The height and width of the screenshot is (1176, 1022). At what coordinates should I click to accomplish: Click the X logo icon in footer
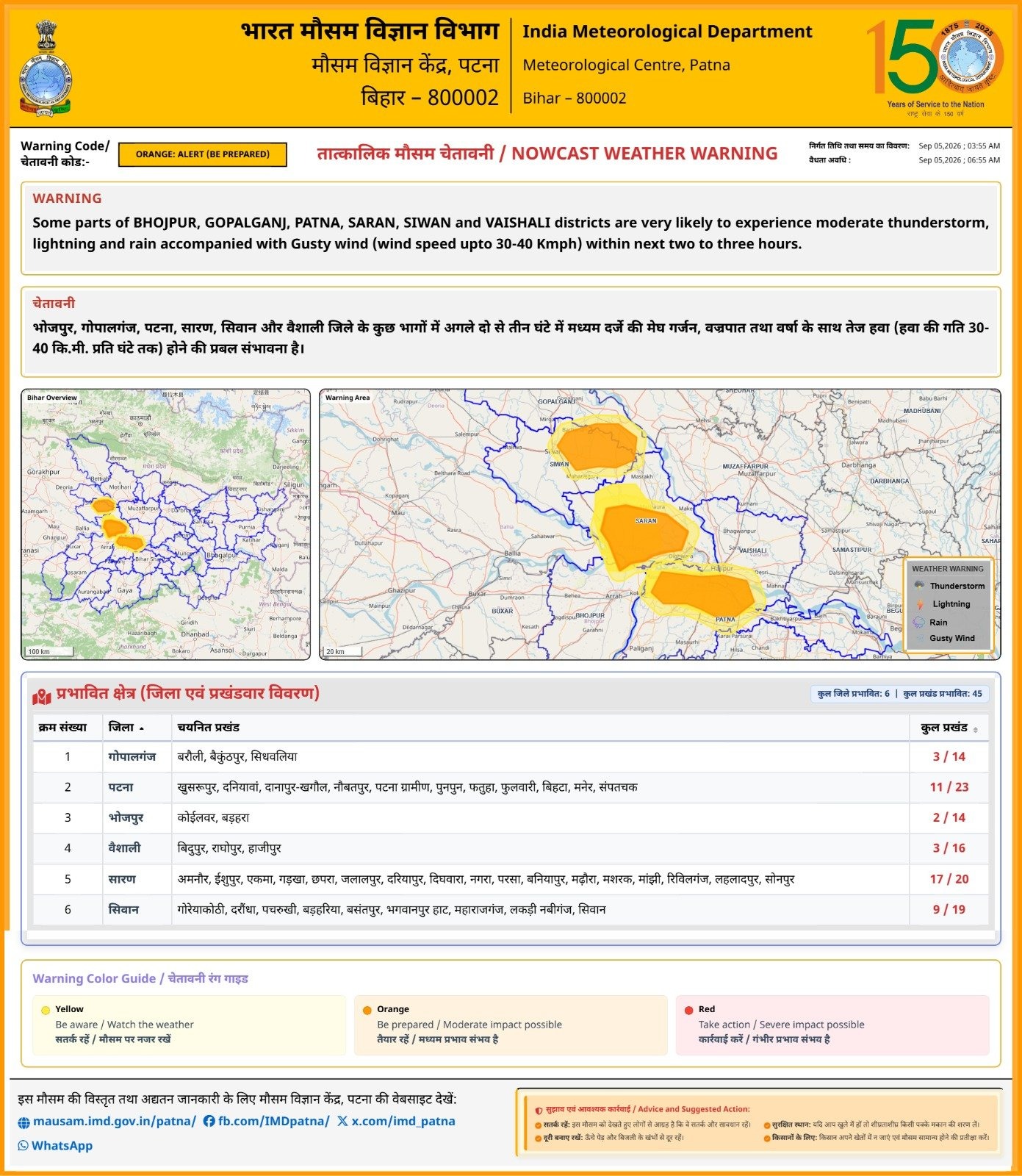tap(342, 1121)
